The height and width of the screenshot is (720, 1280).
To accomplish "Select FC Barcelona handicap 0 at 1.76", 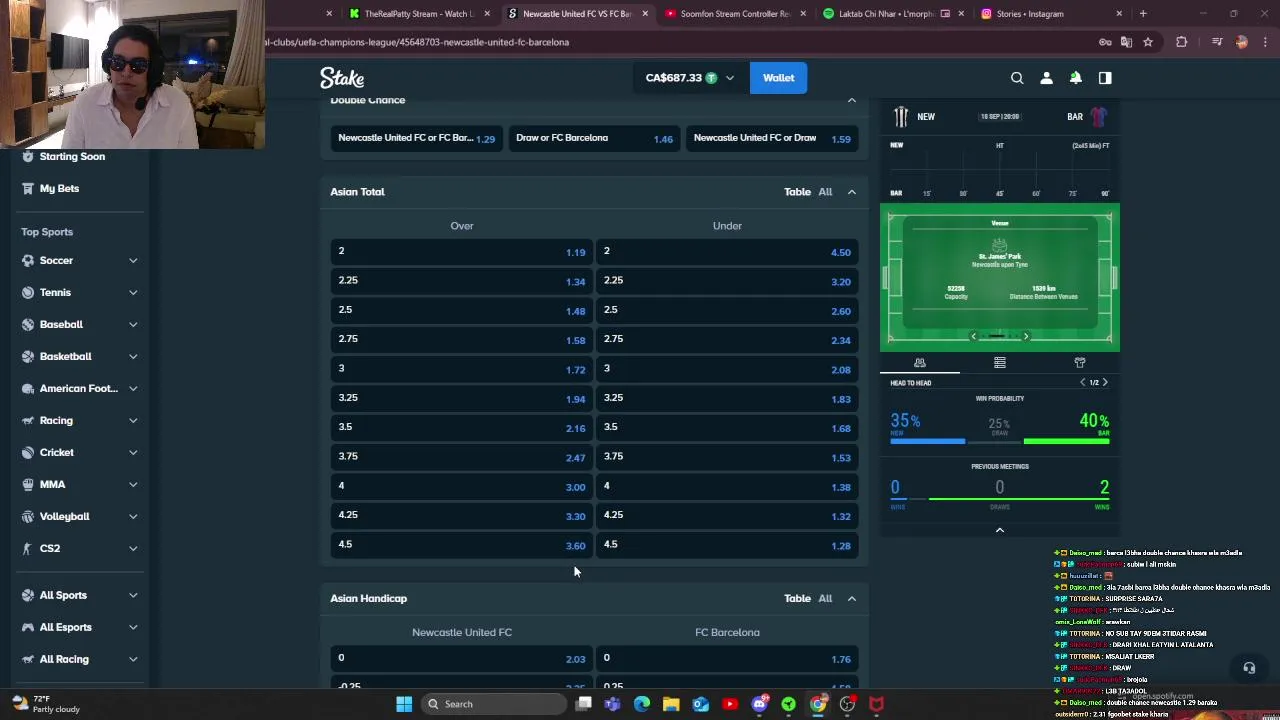I will pyautogui.click(x=727, y=658).
